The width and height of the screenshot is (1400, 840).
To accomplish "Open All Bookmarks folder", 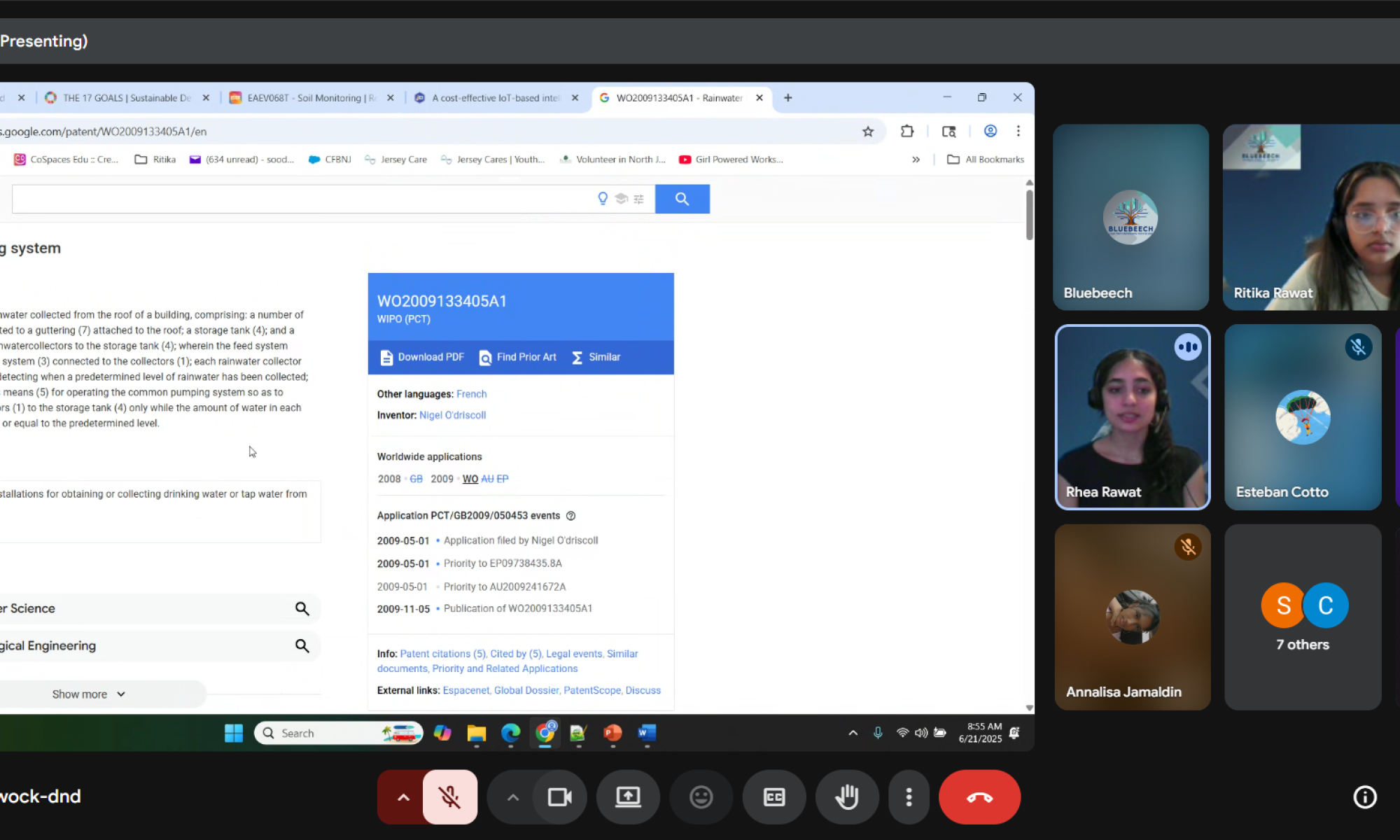I will pyautogui.click(x=985, y=160).
